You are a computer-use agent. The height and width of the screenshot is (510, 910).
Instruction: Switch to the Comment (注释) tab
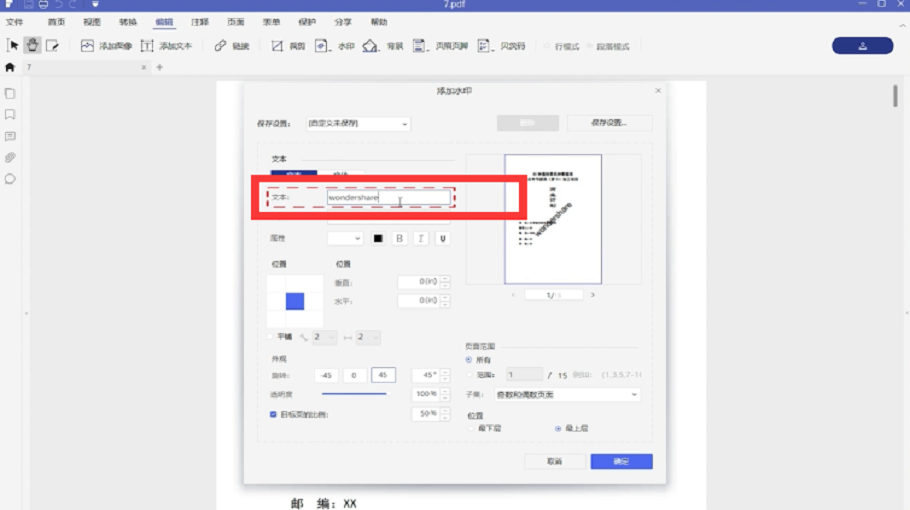[200, 22]
